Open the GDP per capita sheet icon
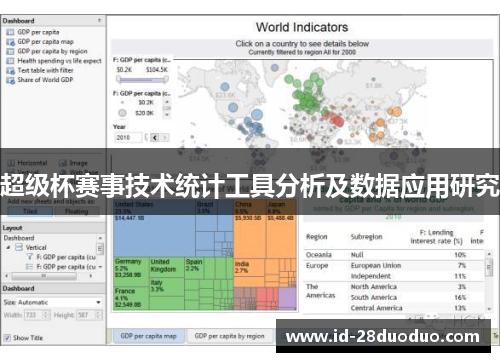The width and height of the screenshot is (500, 362). coord(10,32)
